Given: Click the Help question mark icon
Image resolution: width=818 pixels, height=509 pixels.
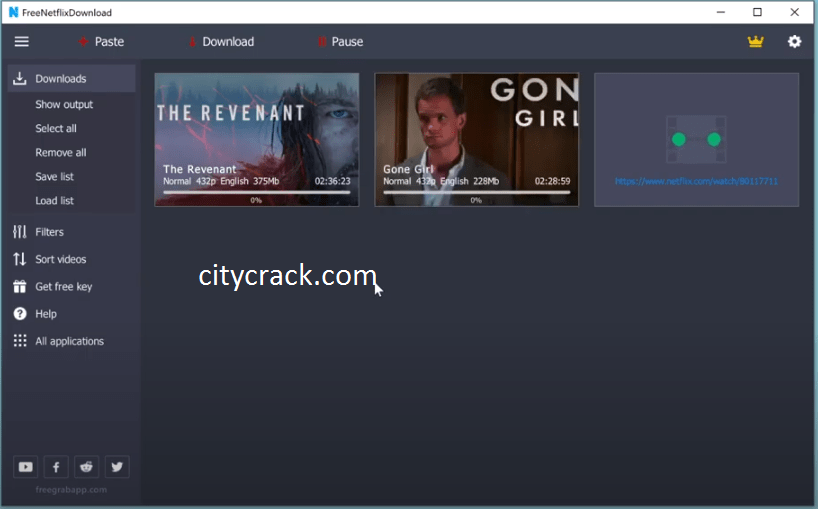Looking at the screenshot, I should [20, 313].
